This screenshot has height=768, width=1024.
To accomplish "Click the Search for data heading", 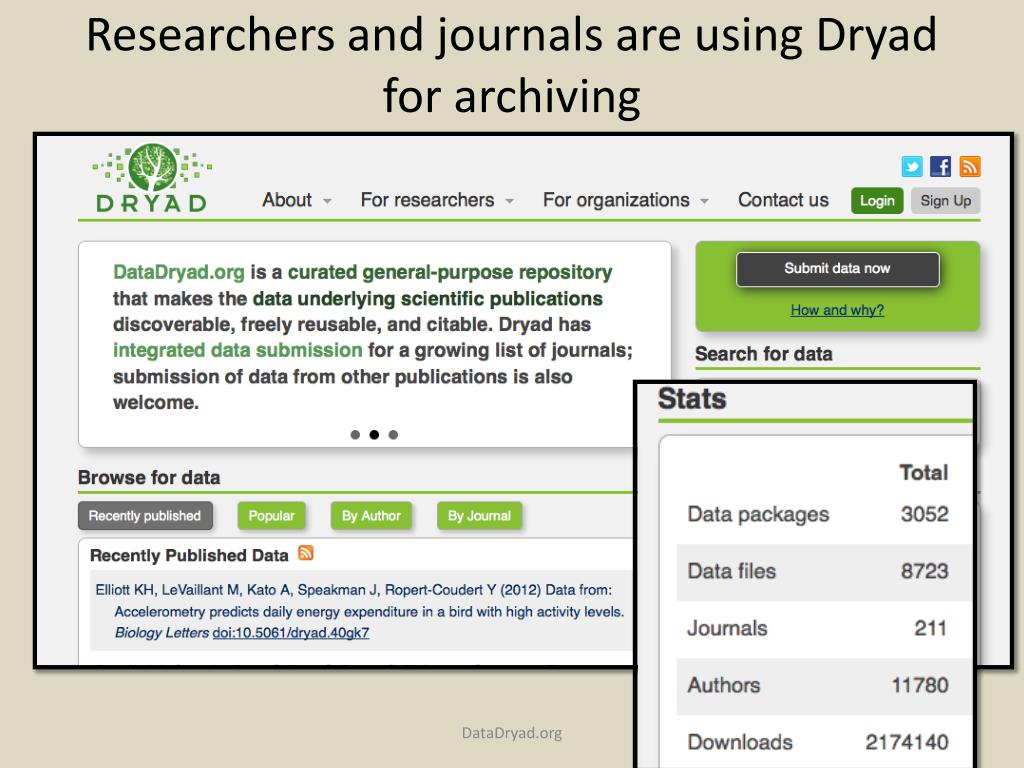I will pyautogui.click(x=763, y=354).
